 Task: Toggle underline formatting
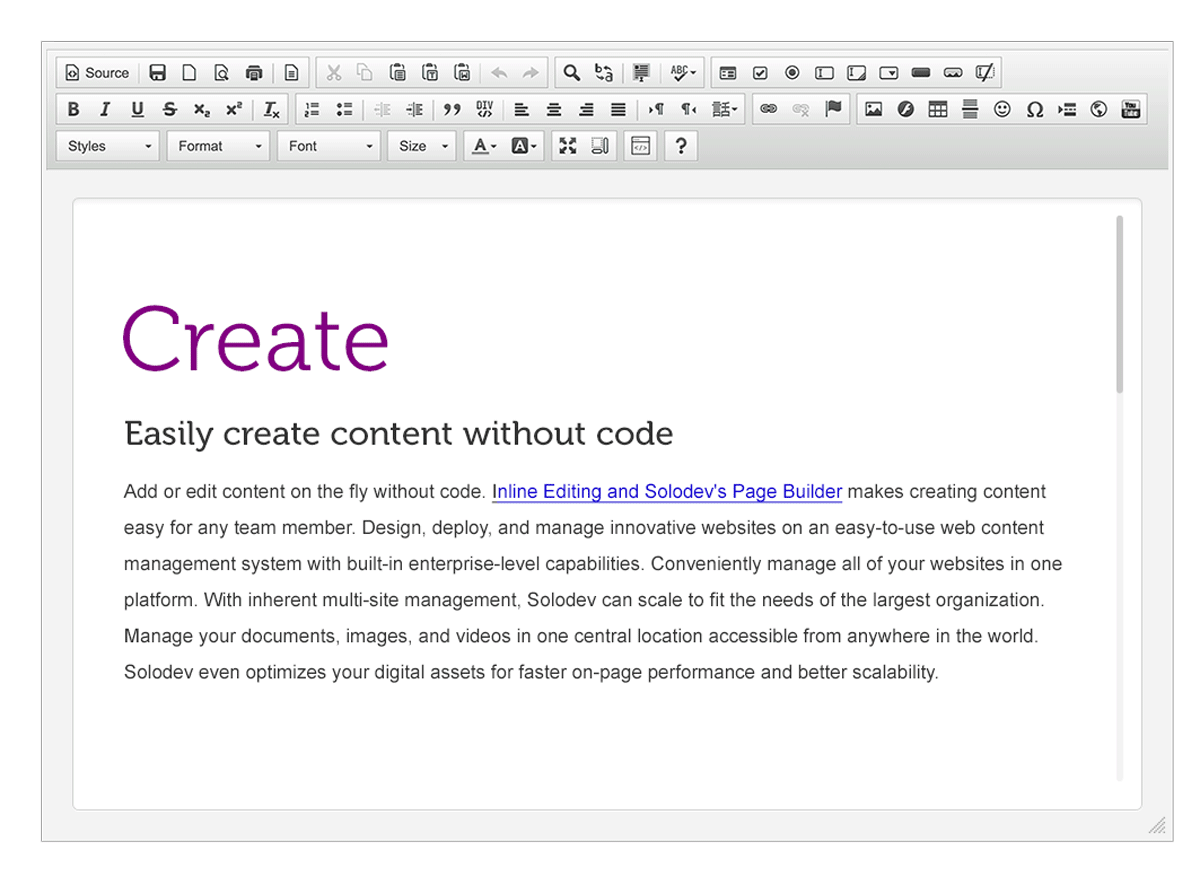pyautogui.click(x=137, y=110)
